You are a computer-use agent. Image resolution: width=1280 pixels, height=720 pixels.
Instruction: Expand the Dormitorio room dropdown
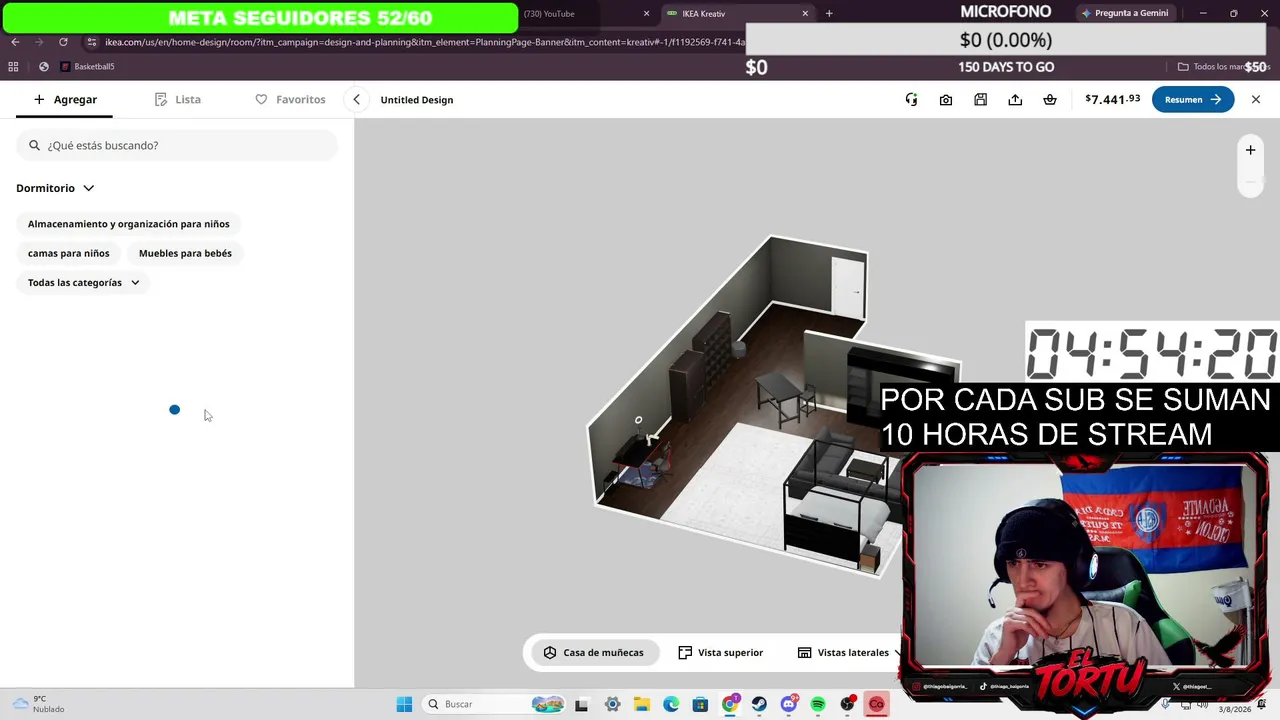pos(55,188)
